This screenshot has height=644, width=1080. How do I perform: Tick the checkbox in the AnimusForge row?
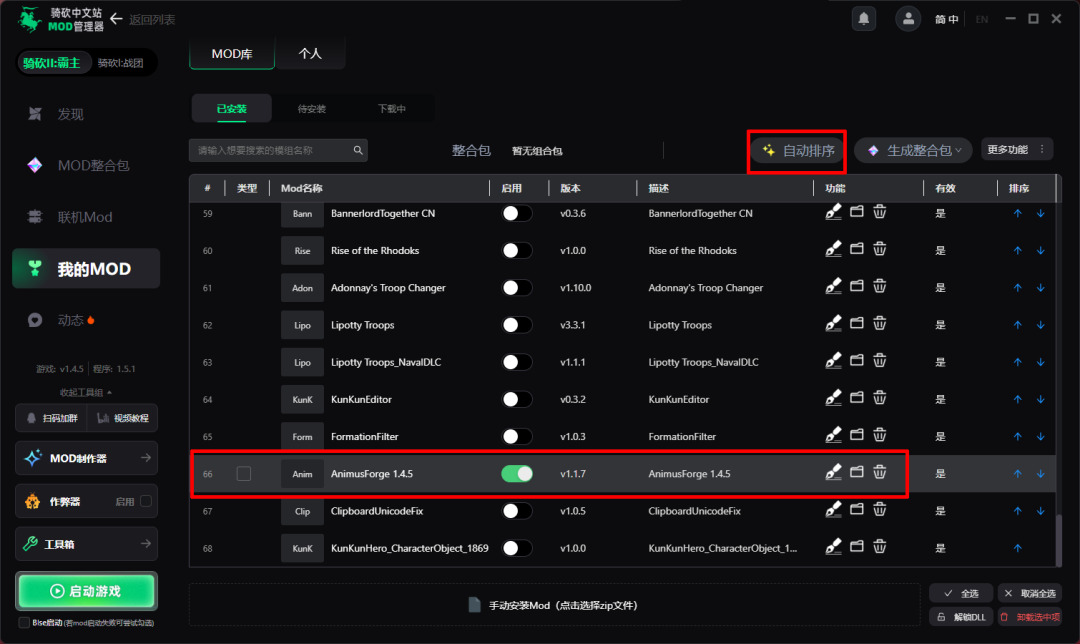pyautogui.click(x=244, y=474)
